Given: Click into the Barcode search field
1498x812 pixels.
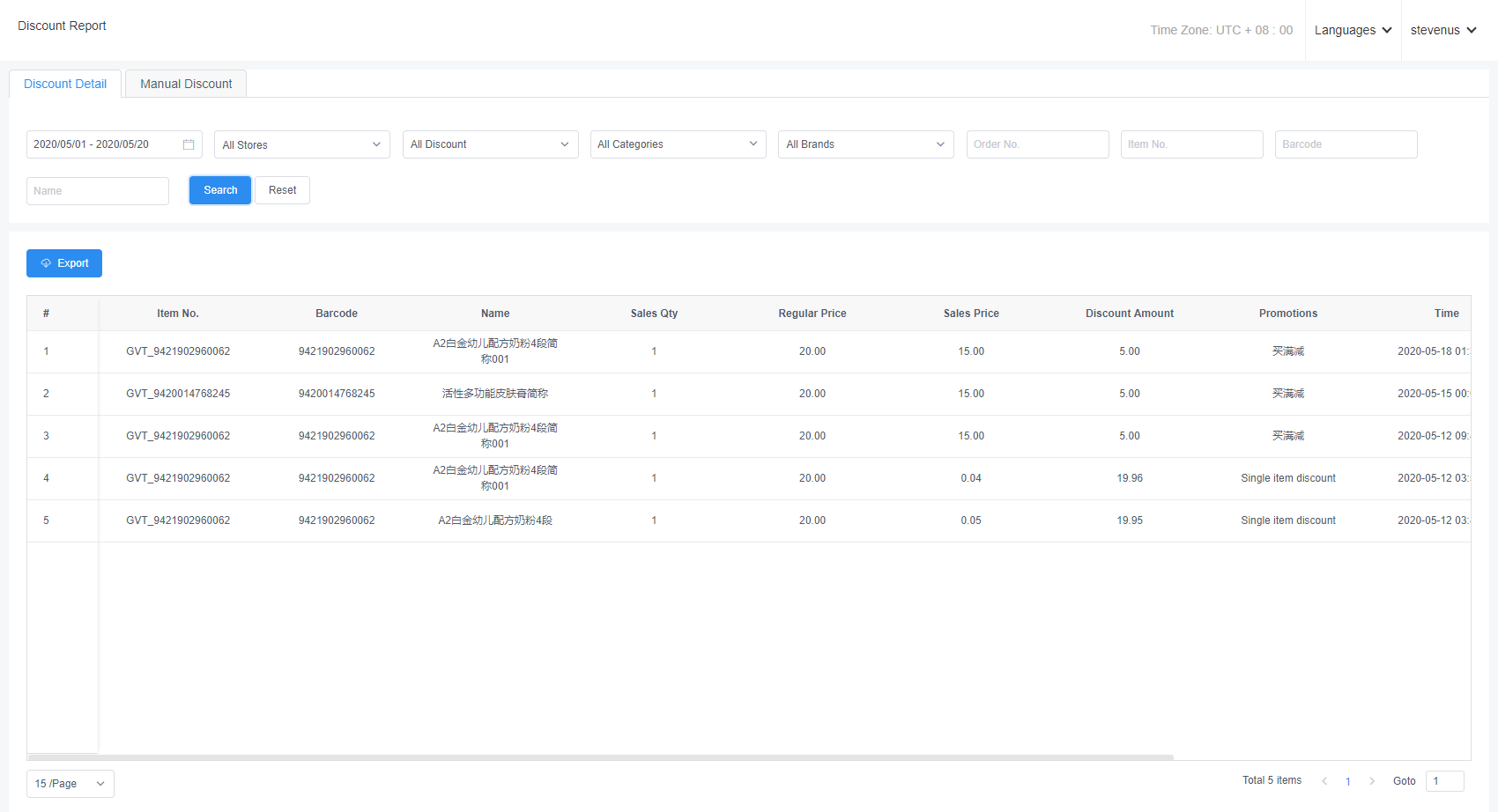Looking at the screenshot, I should click(x=1346, y=144).
